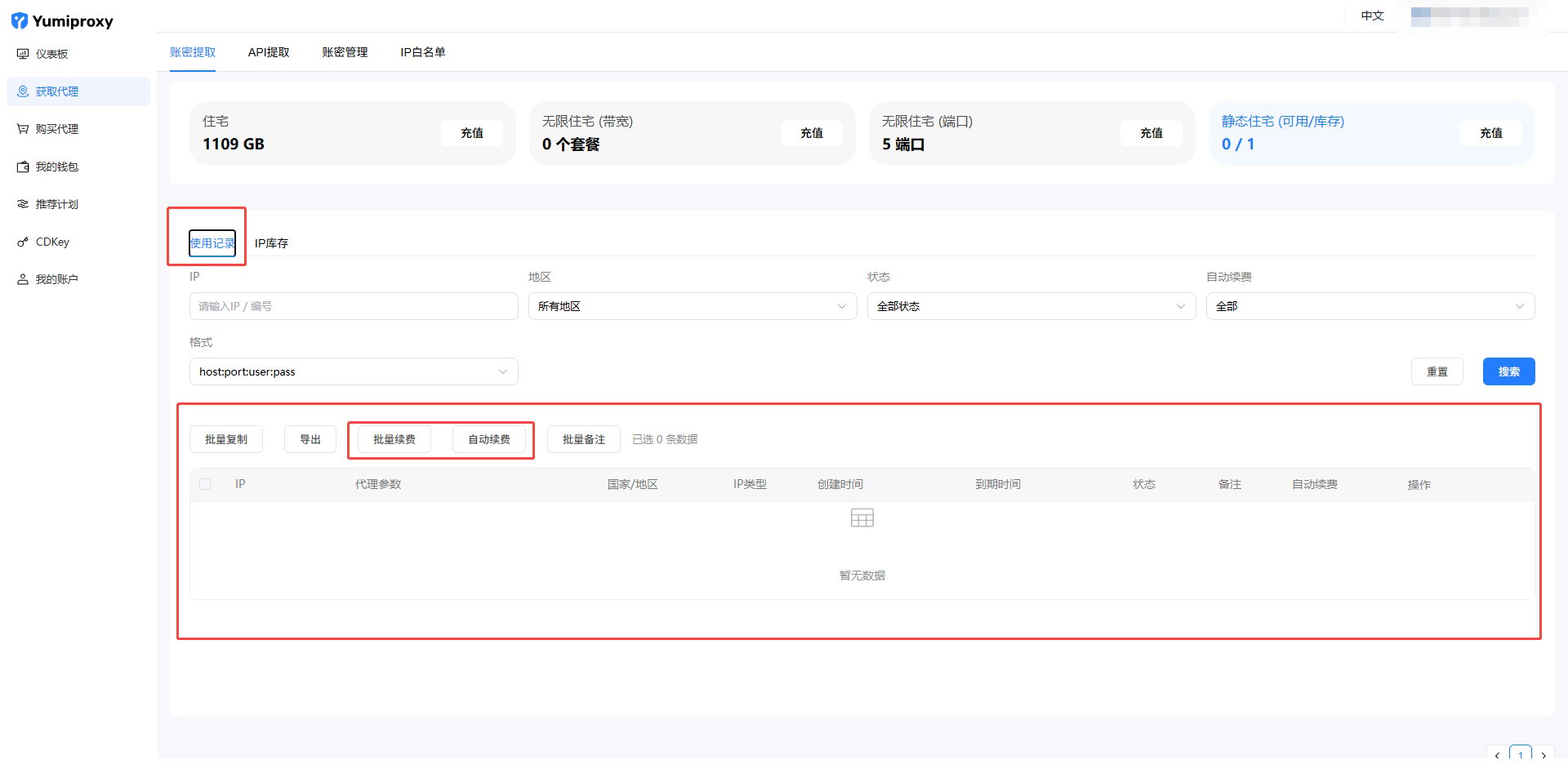Open the 购买代理 cart icon
This screenshot has width=1568, height=778.
pyautogui.click(x=23, y=129)
